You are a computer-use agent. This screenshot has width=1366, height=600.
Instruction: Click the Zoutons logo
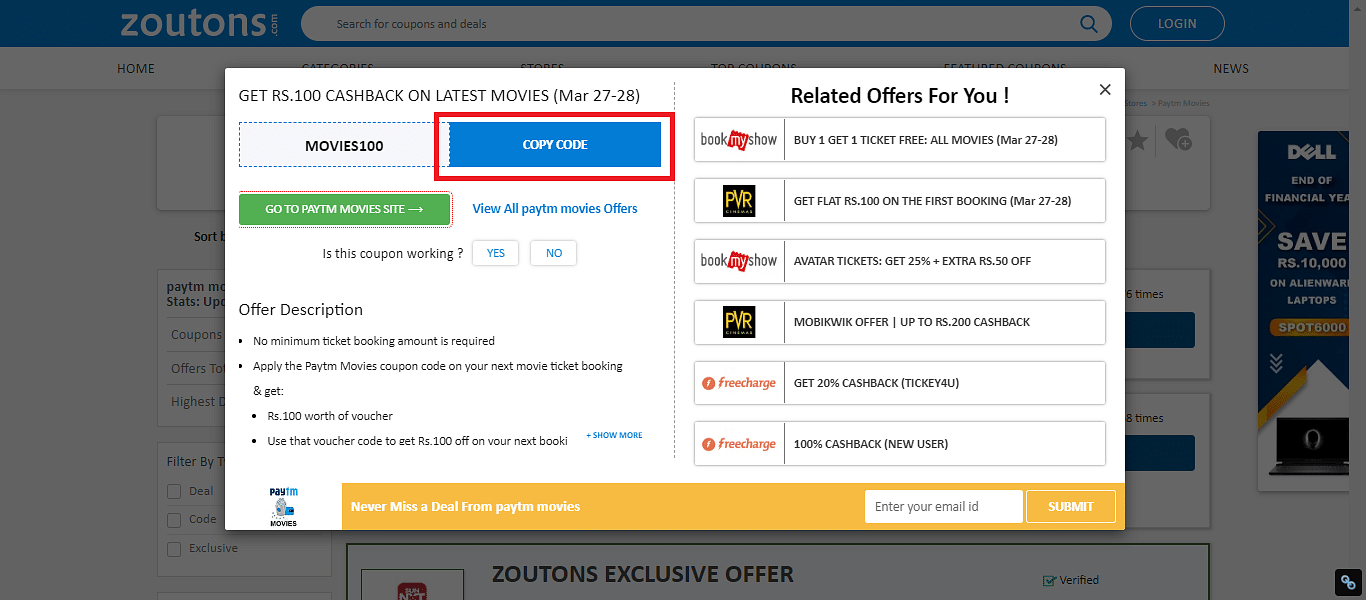tap(199, 23)
